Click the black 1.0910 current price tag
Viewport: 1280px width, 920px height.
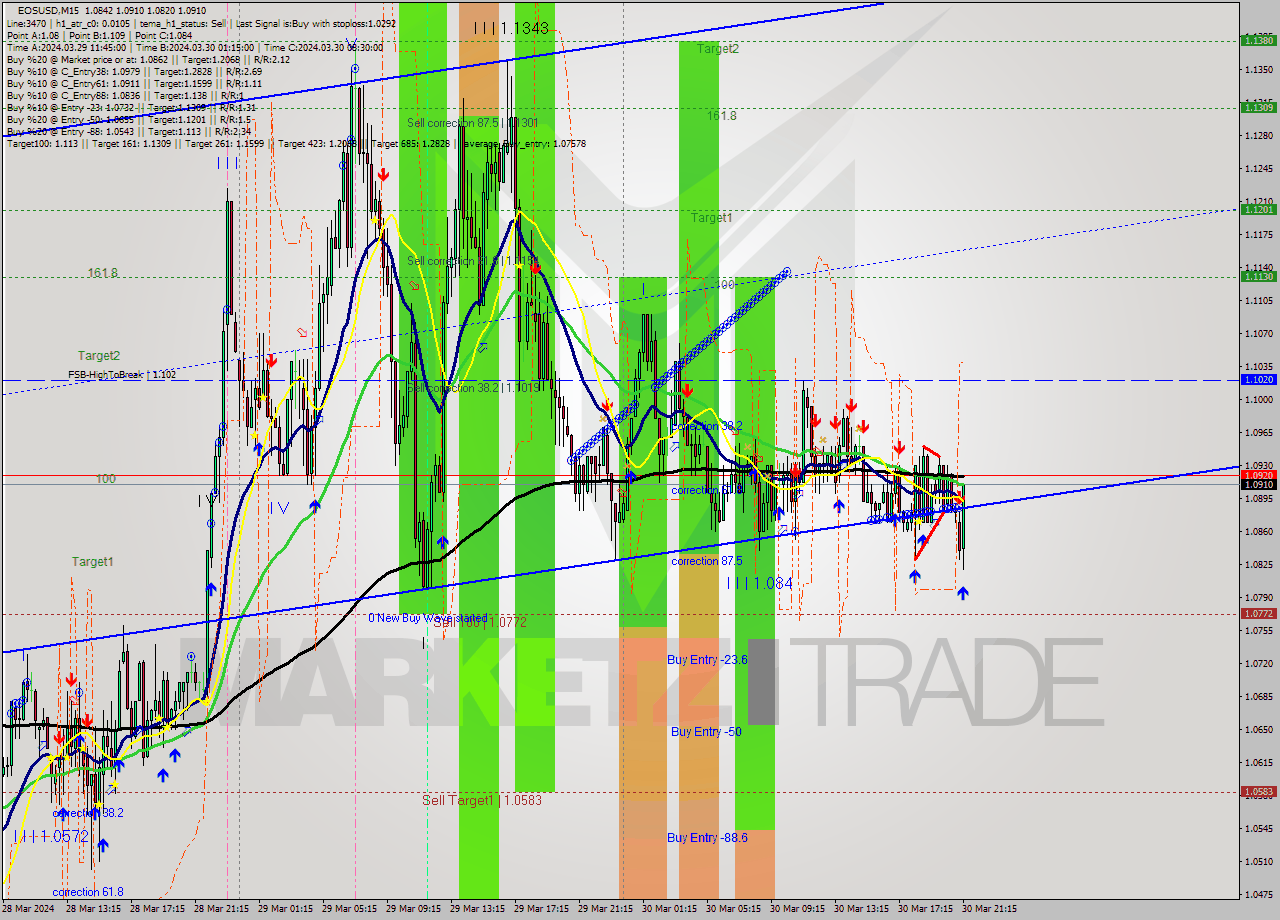[x=1257, y=484]
